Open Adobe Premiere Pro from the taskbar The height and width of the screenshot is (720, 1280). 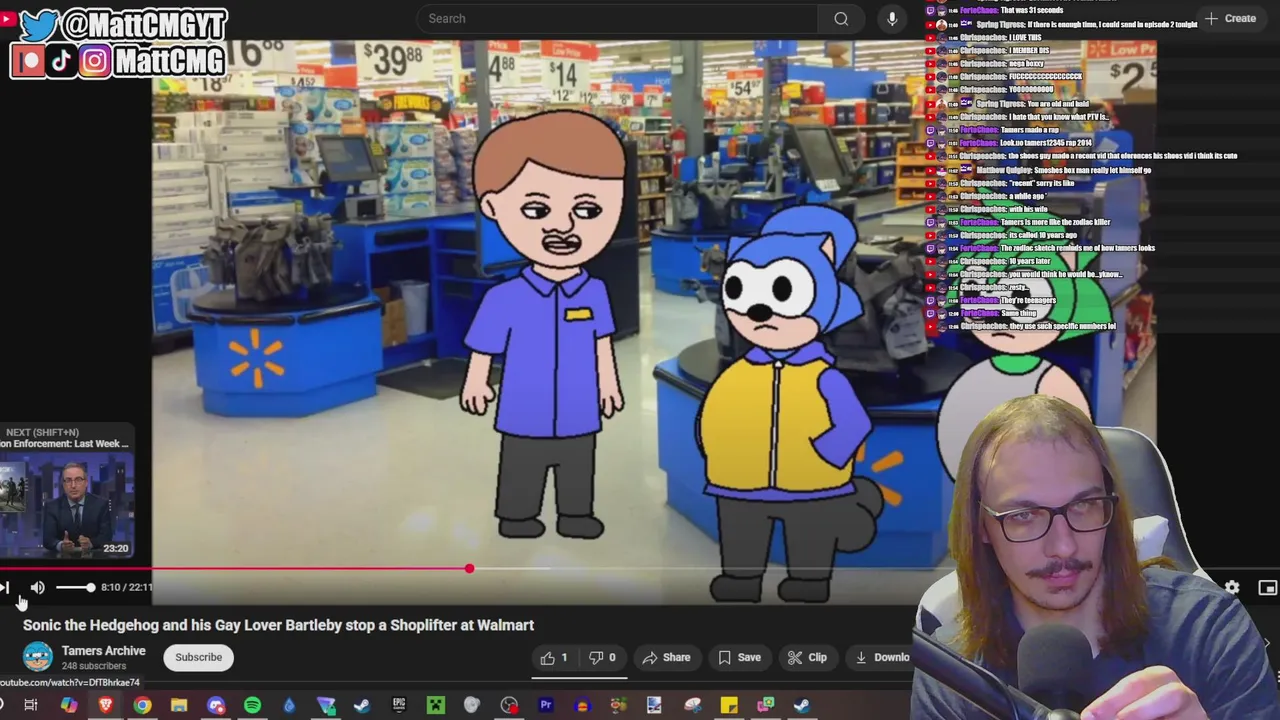[546, 705]
